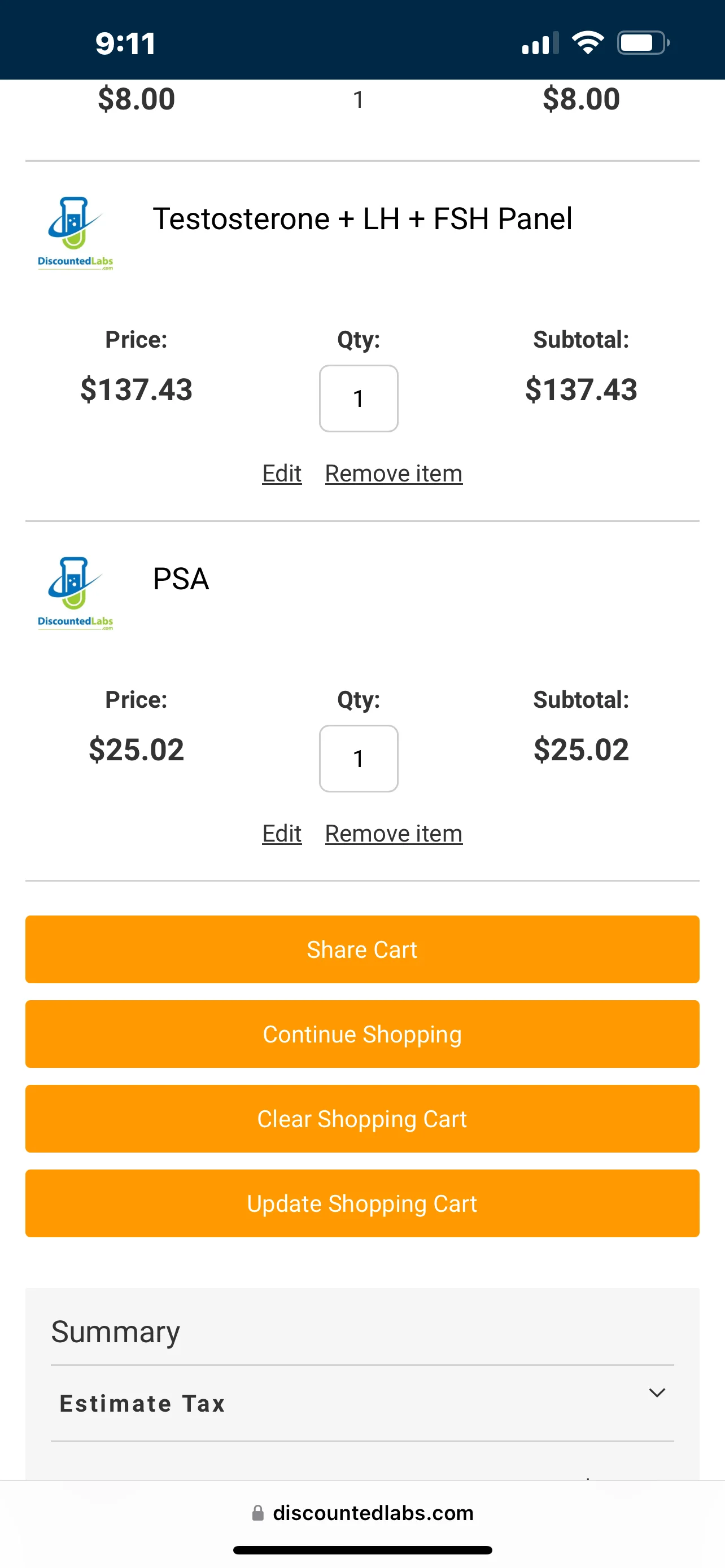This screenshot has width=725, height=1568.
Task: Click the Share Cart button
Action: click(x=362, y=949)
